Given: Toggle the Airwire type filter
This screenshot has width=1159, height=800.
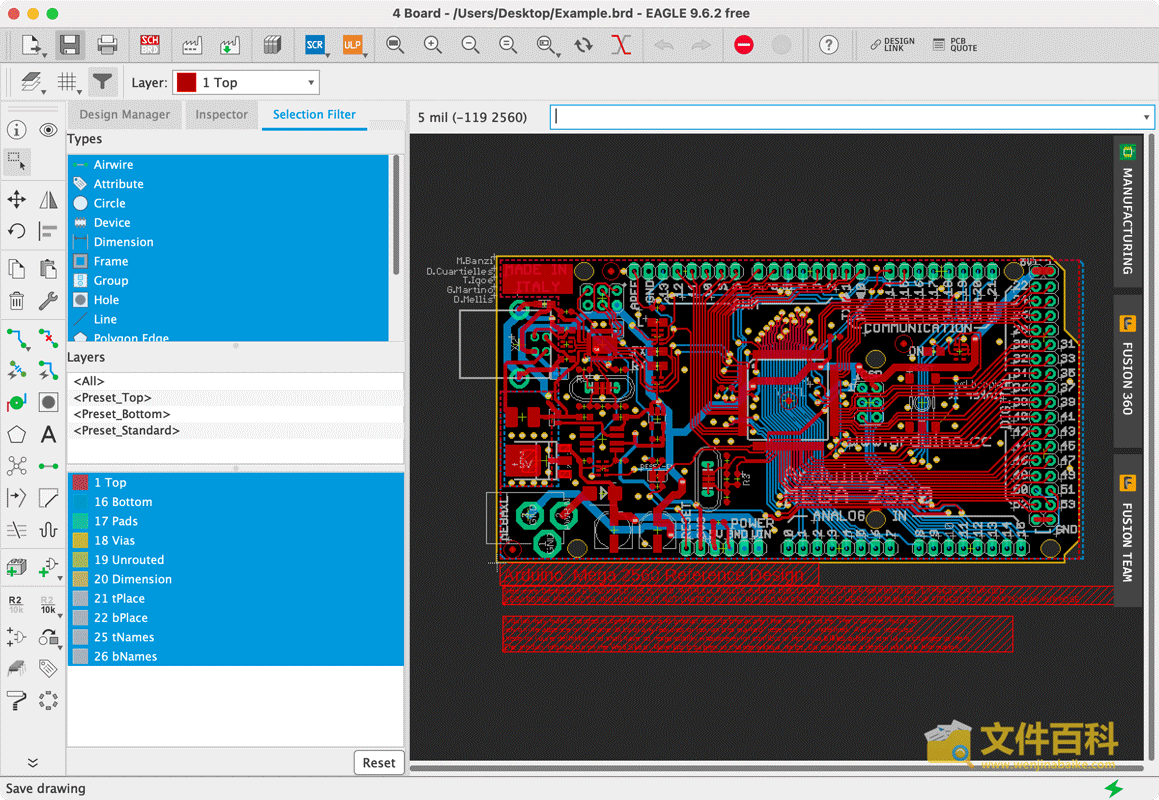Looking at the screenshot, I should [113, 165].
